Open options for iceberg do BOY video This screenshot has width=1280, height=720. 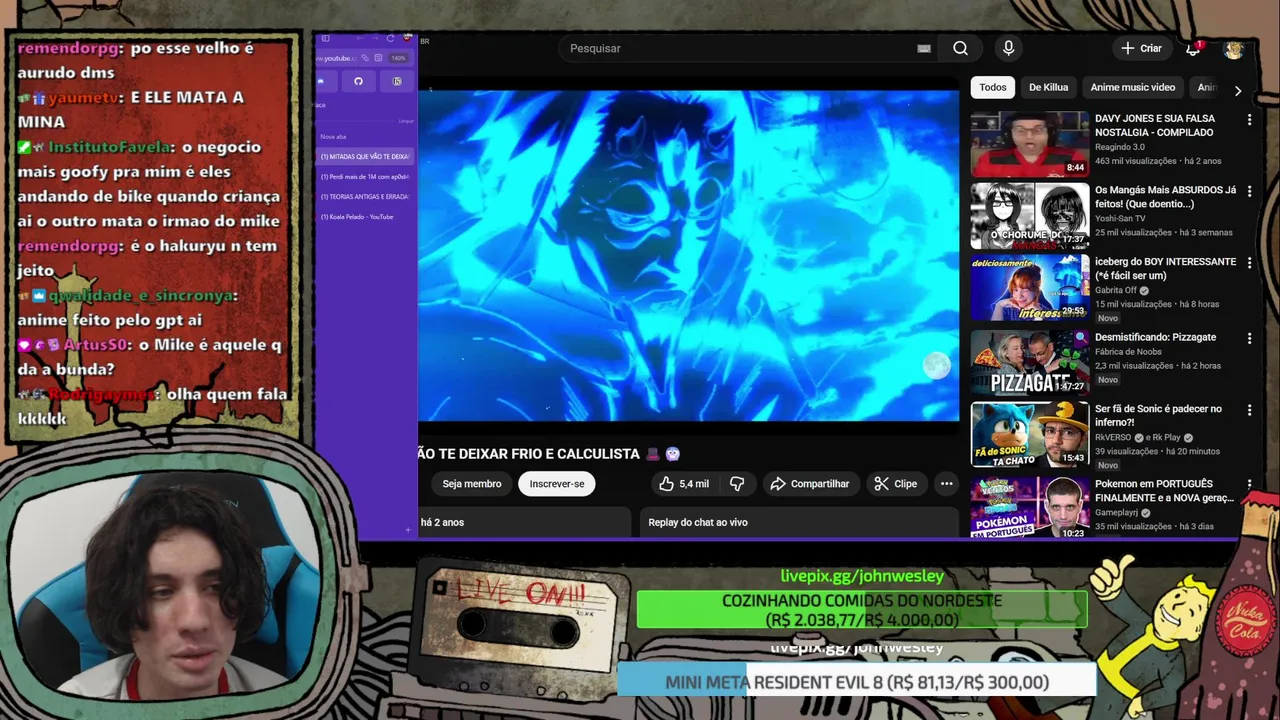click(1249, 263)
